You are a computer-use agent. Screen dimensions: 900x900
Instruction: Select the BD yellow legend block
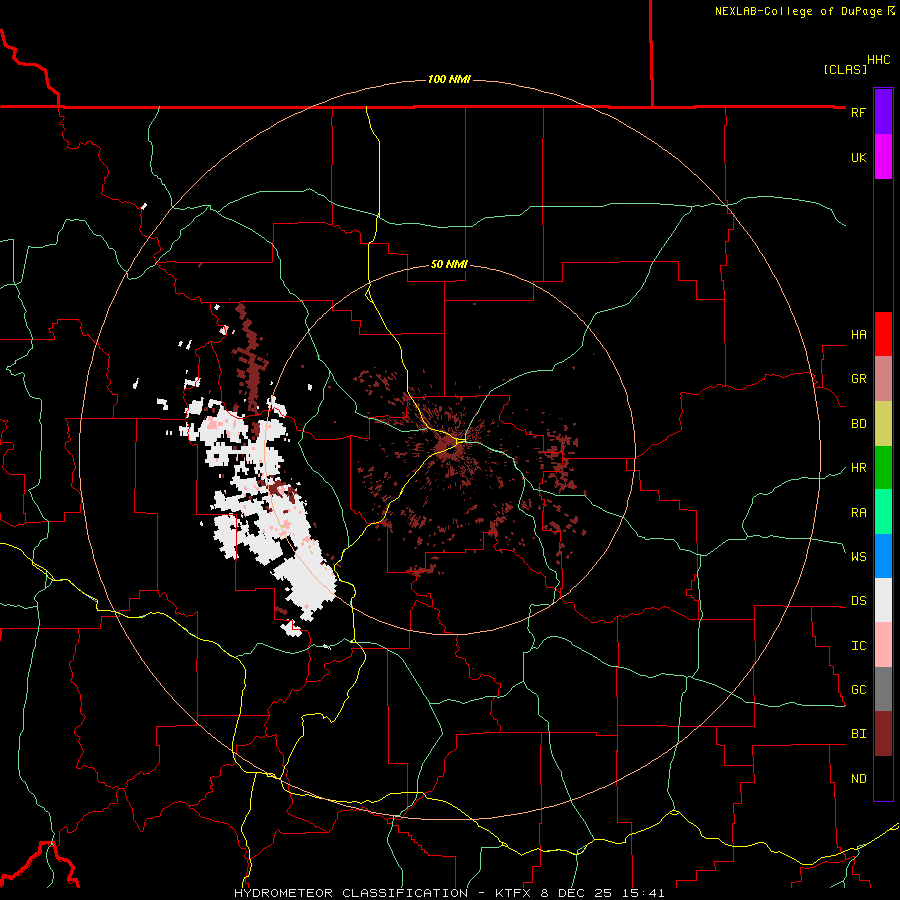(883, 424)
